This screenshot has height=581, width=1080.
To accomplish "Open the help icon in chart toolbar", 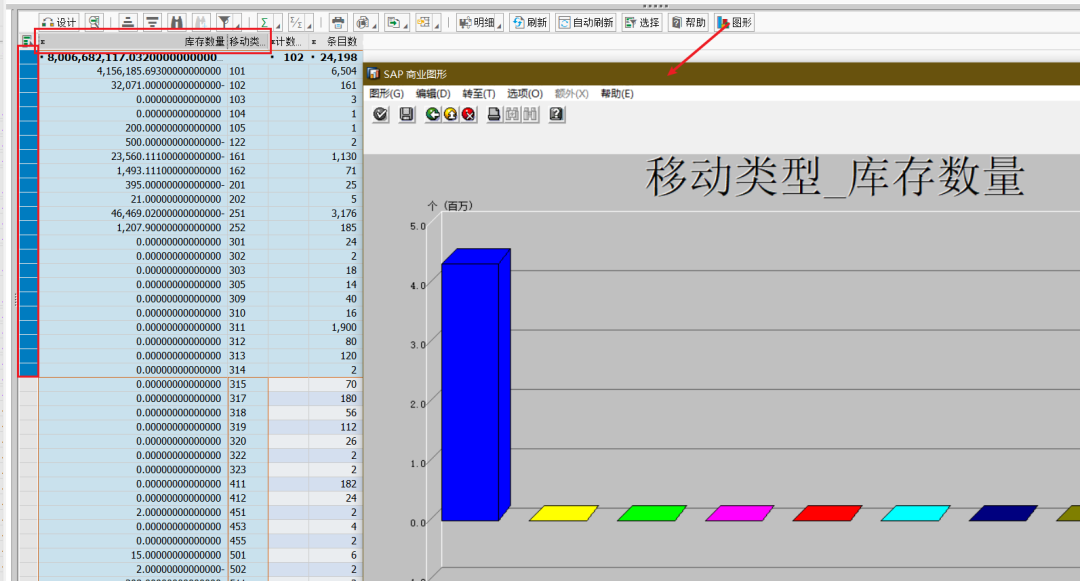I will [x=557, y=114].
